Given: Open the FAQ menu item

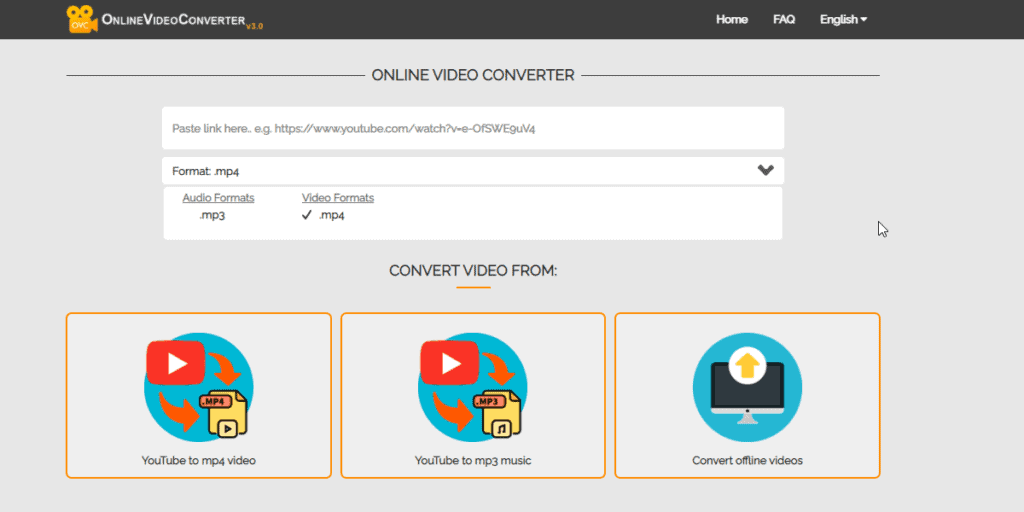Looking at the screenshot, I should (784, 20).
